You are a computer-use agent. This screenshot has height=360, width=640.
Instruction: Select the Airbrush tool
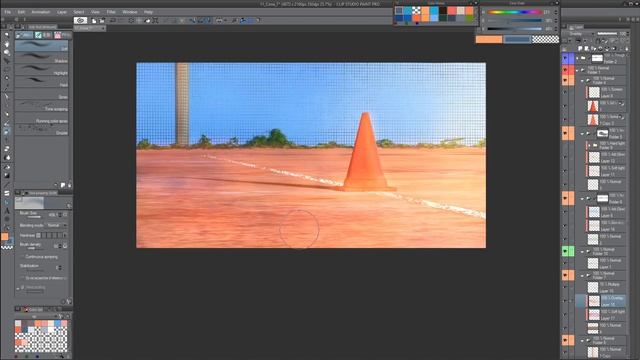point(7,123)
